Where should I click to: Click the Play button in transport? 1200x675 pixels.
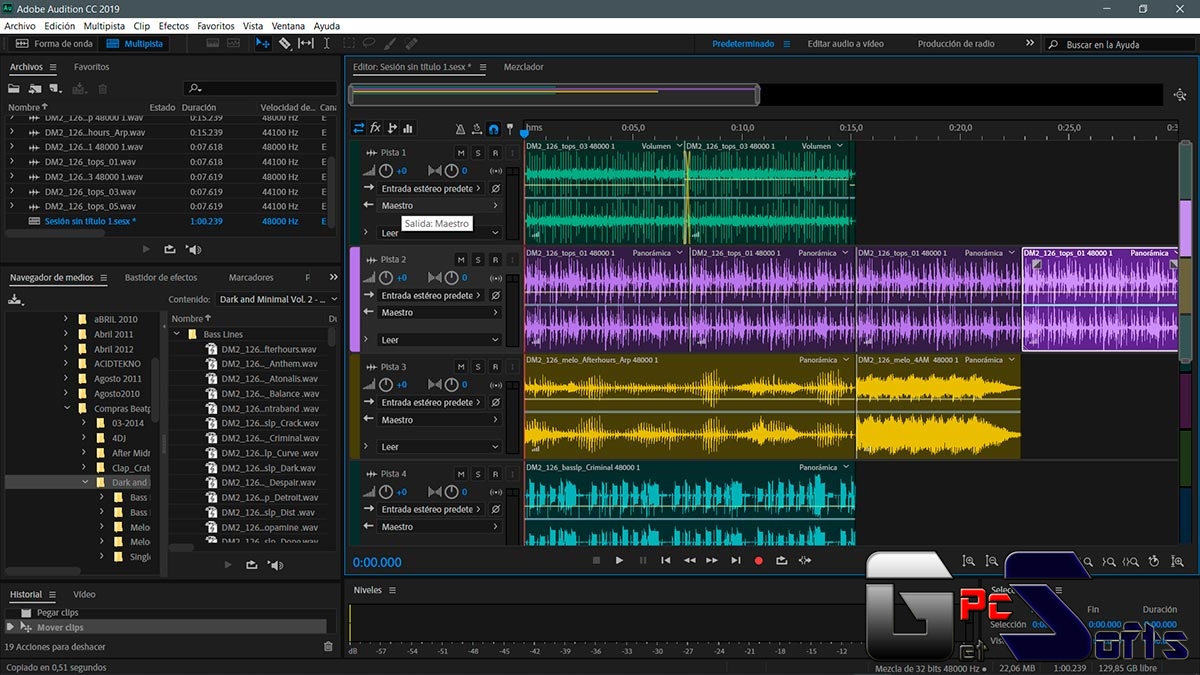click(619, 561)
